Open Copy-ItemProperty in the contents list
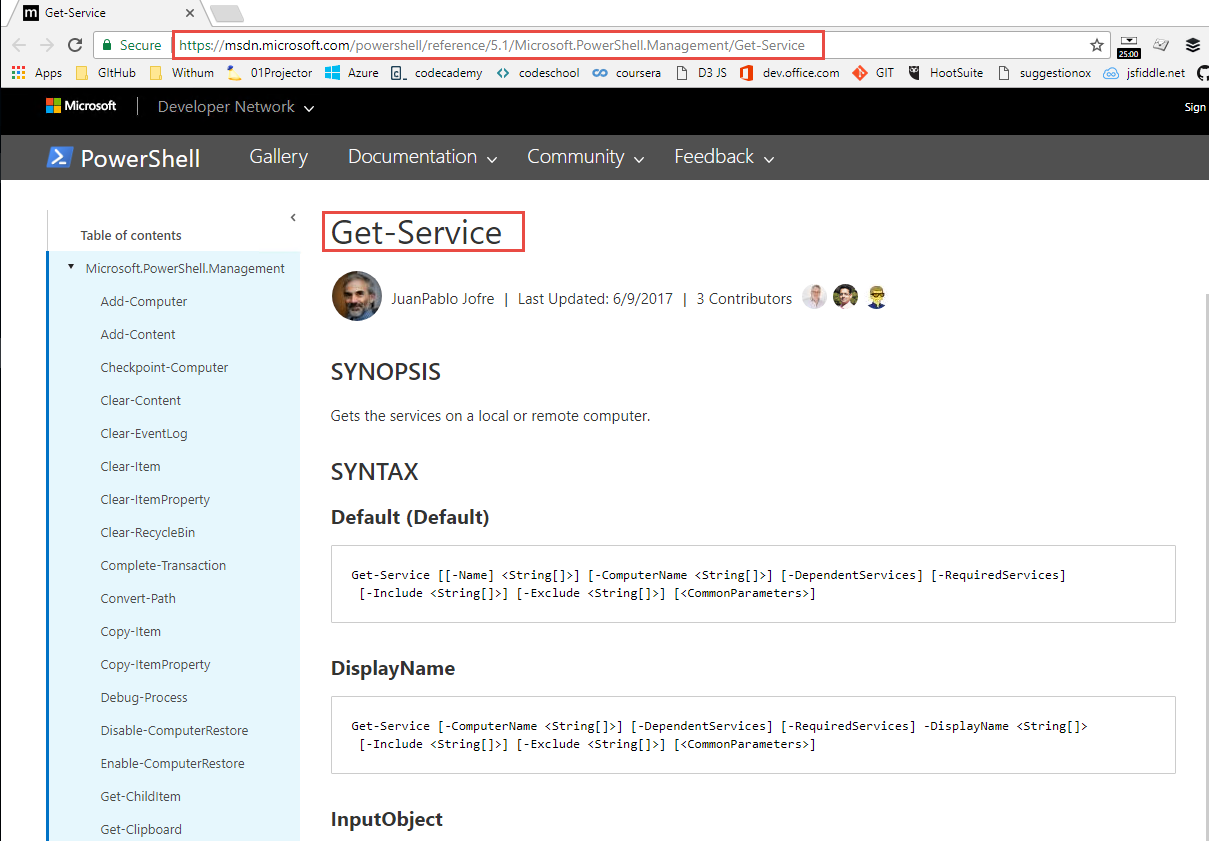This screenshot has width=1209, height=841. 155,664
